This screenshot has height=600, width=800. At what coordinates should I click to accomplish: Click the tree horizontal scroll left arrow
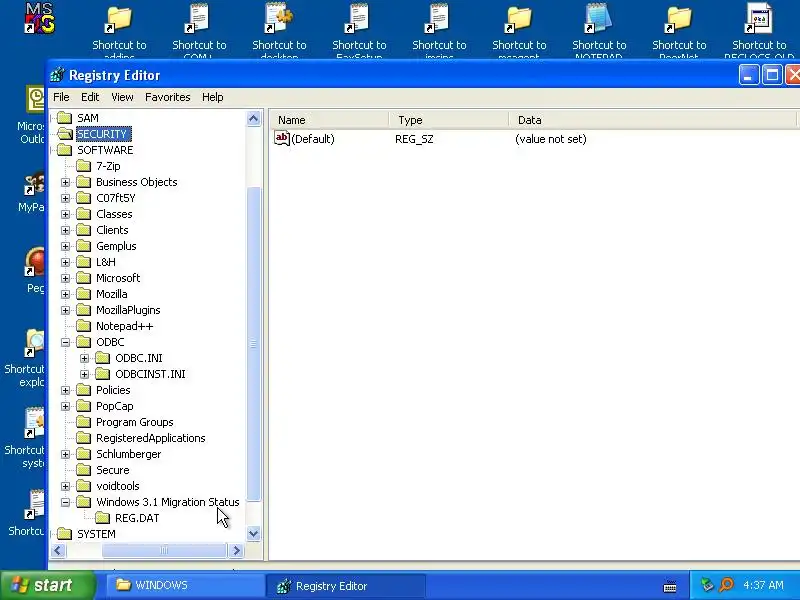point(58,551)
